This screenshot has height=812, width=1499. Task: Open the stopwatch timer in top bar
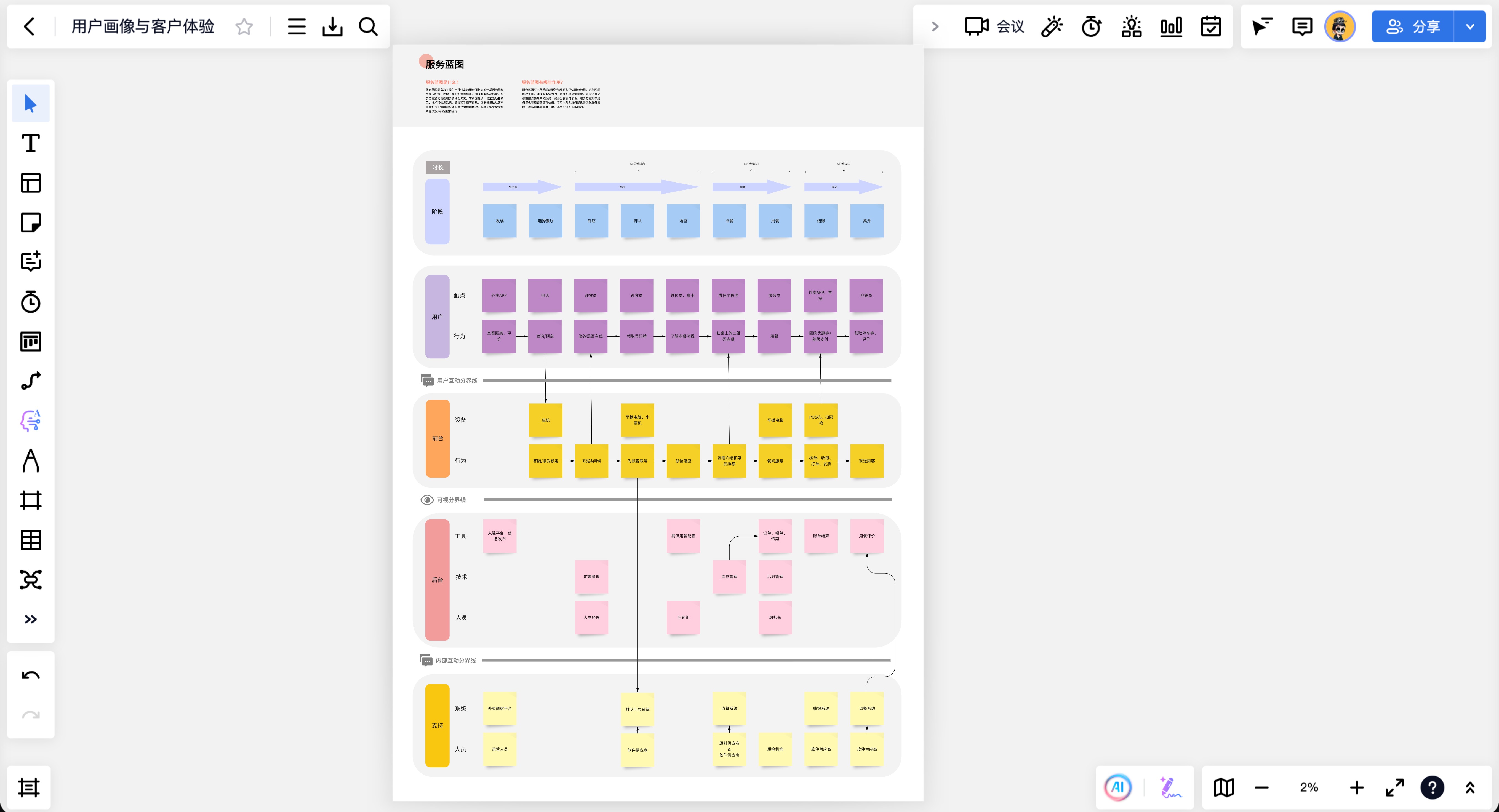coord(1092,26)
